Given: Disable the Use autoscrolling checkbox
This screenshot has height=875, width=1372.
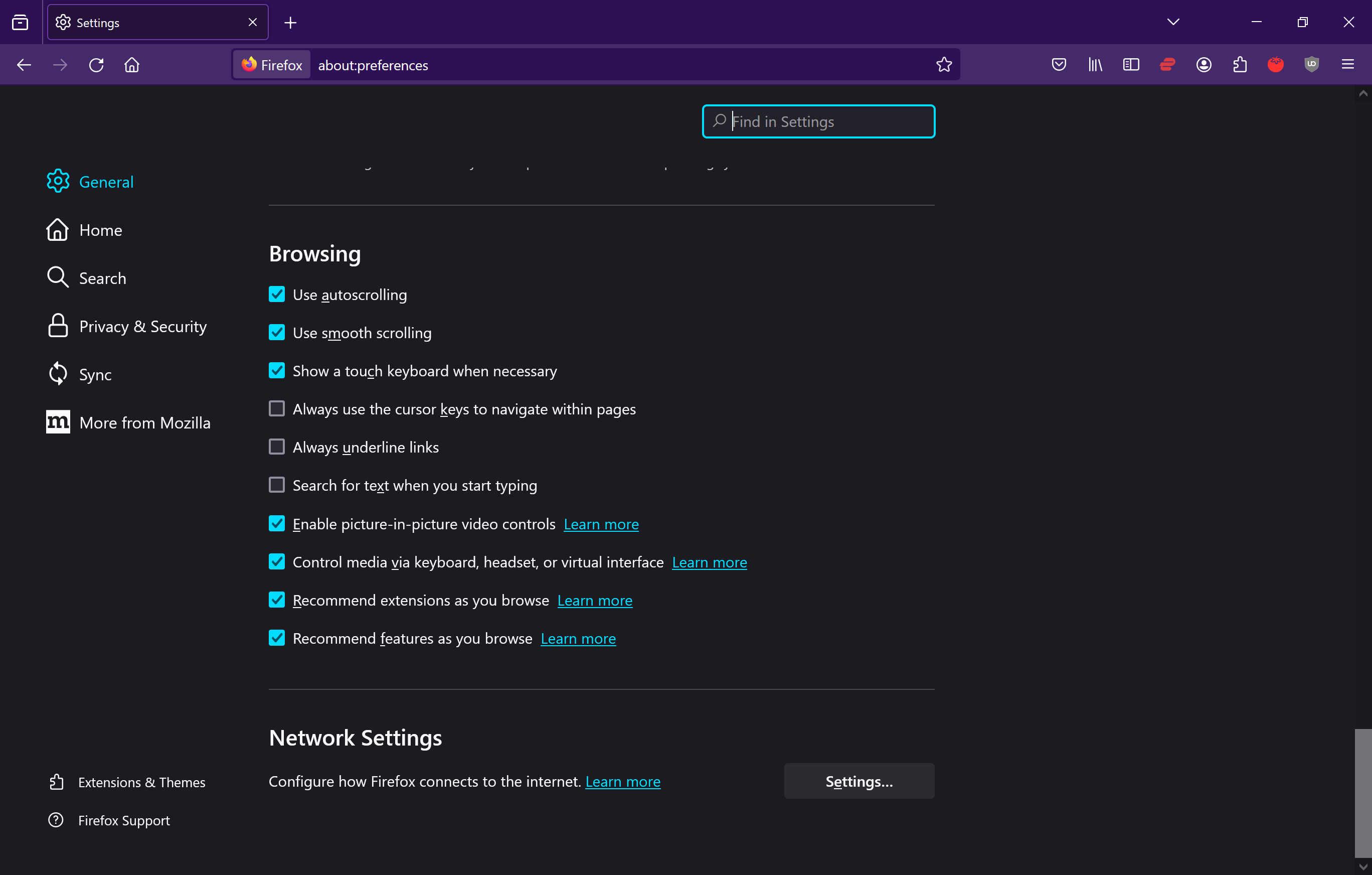Looking at the screenshot, I should [277, 294].
